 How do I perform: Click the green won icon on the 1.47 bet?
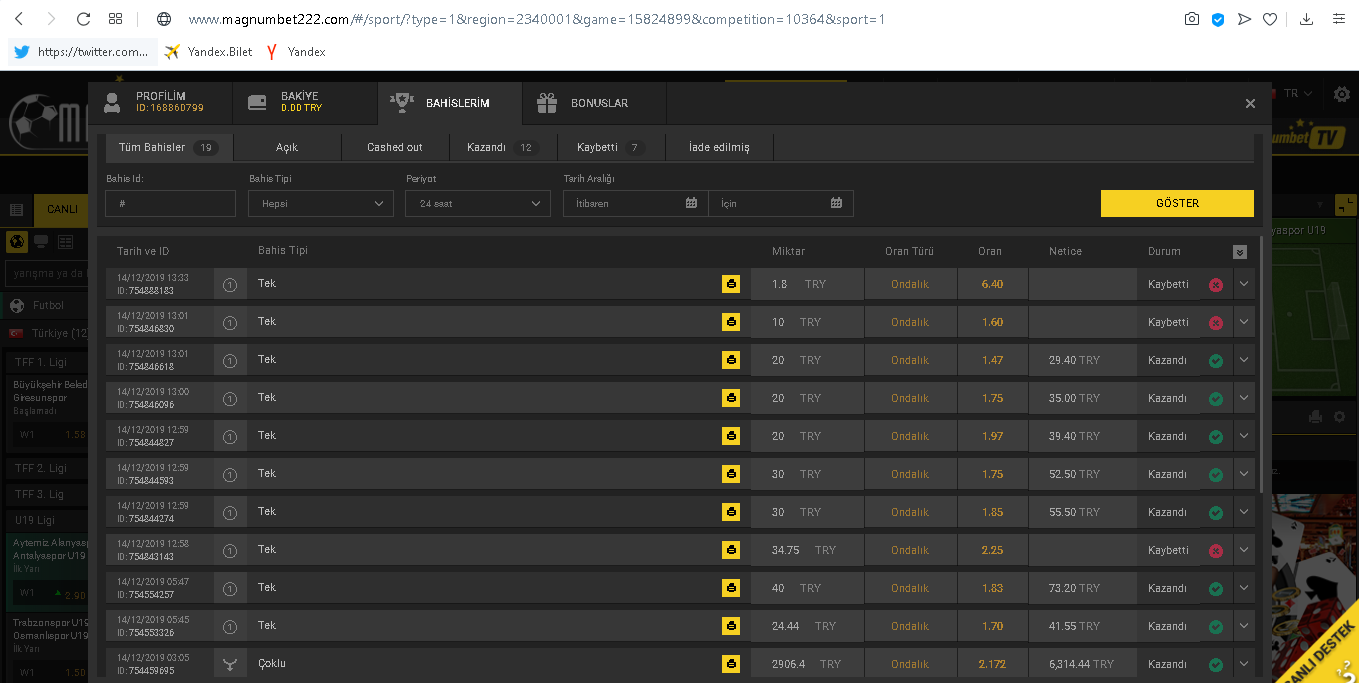pos(1216,361)
